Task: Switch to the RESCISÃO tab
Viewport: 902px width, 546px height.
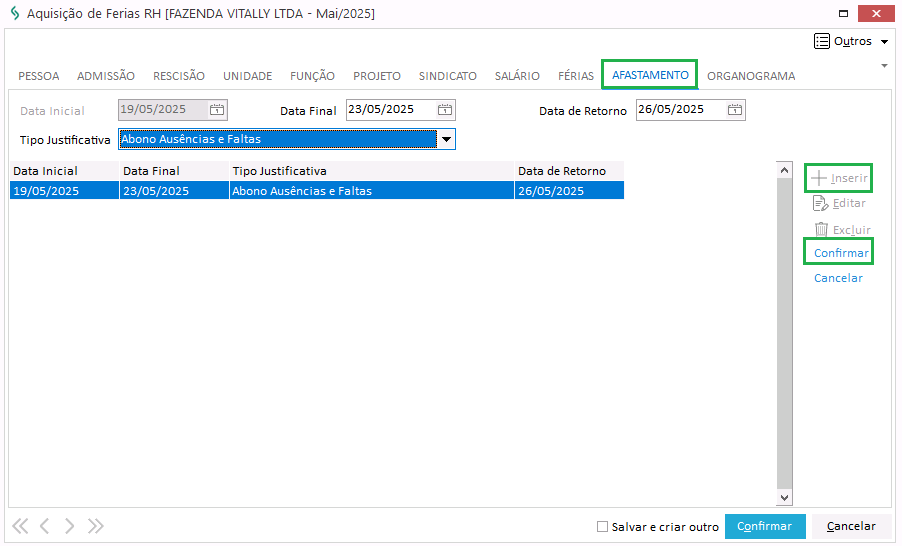Action: pos(179,76)
